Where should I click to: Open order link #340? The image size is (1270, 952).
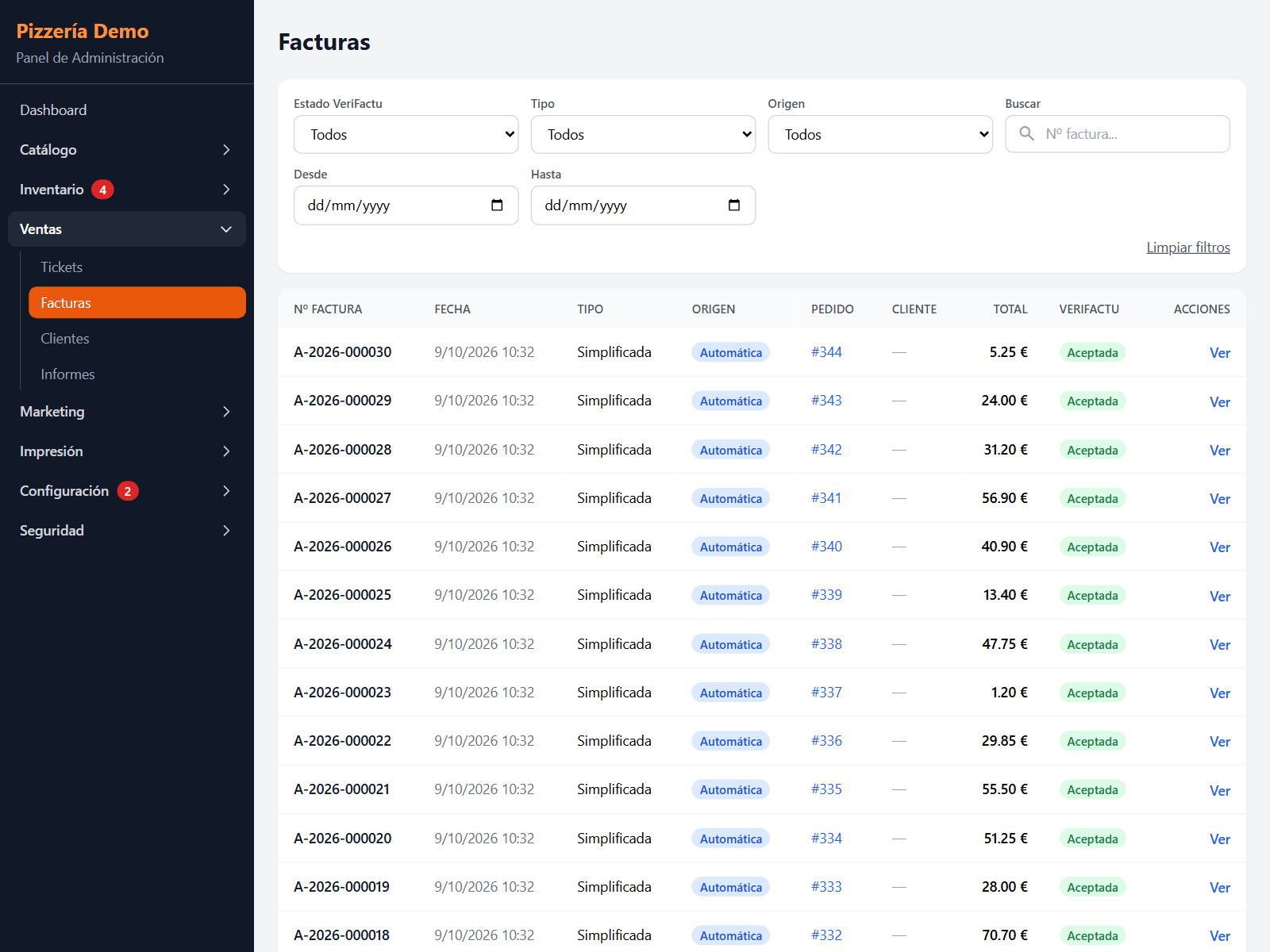pyautogui.click(x=826, y=547)
